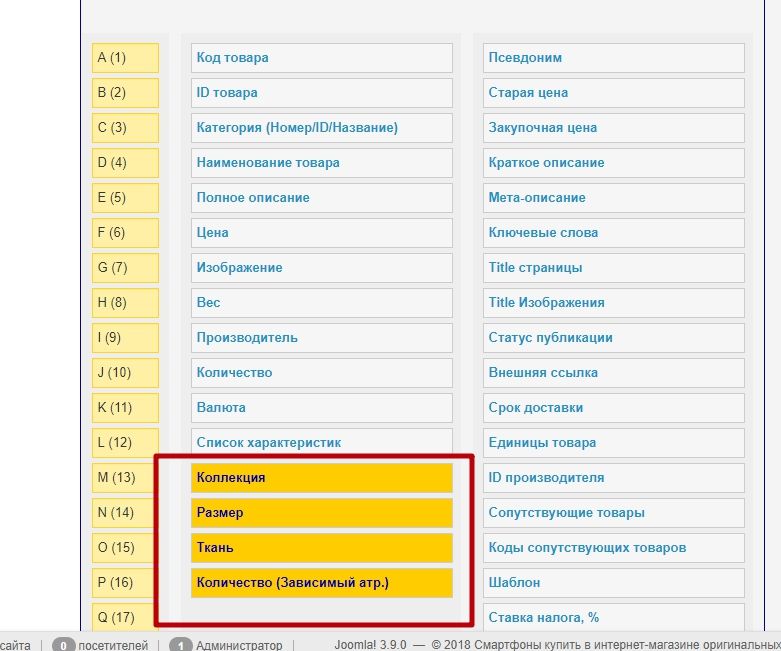The height and width of the screenshot is (651, 781).
Task: Click the 'Единицы товара' field
Action: (614, 443)
